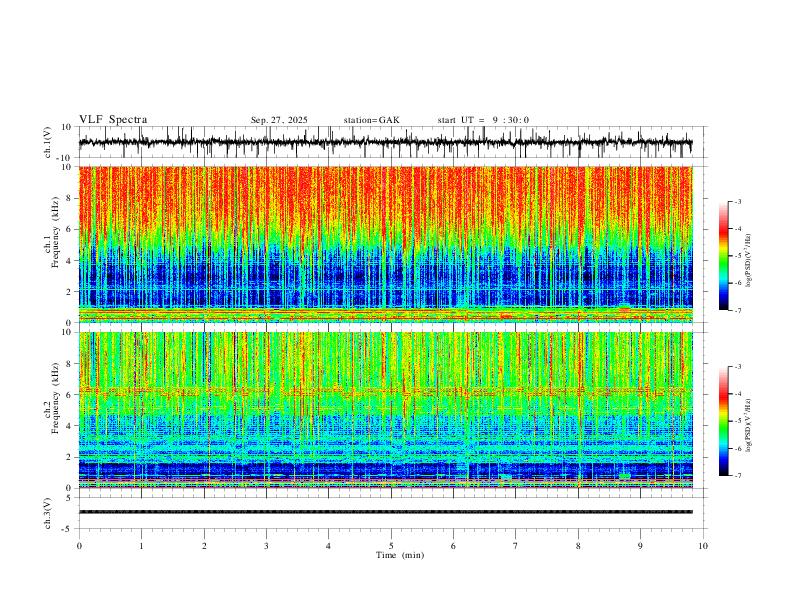Image resolution: width=792 pixels, height=612 pixels.
Task: Click the date 'Sep. 27, 2025'
Action: pos(279,120)
